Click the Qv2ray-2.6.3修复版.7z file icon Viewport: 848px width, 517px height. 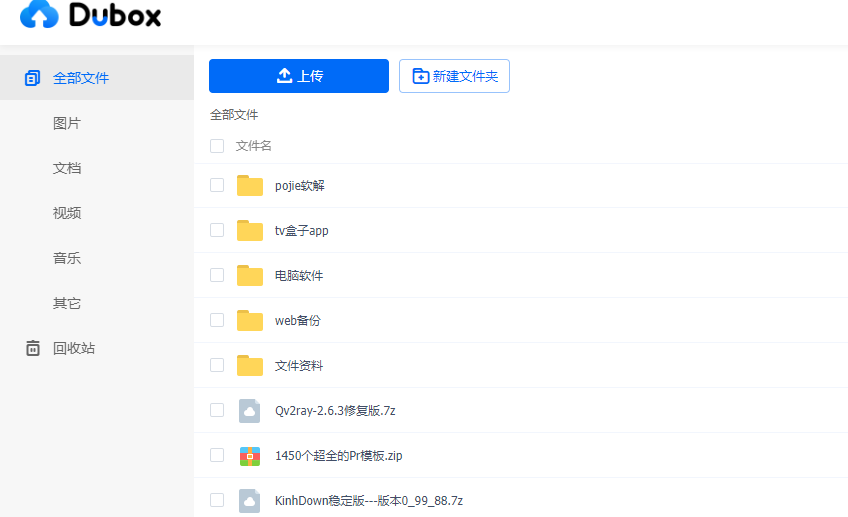pos(249,410)
